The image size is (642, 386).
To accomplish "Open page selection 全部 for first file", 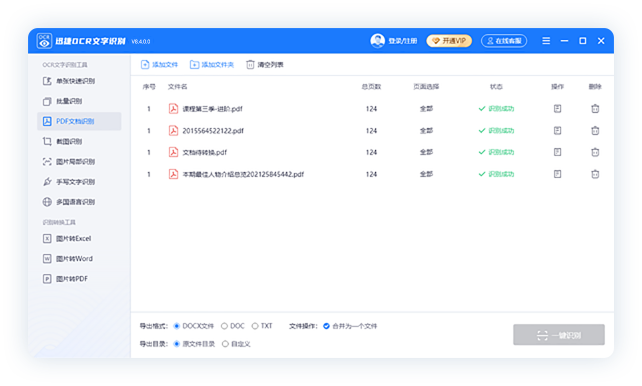I will [x=426, y=108].
